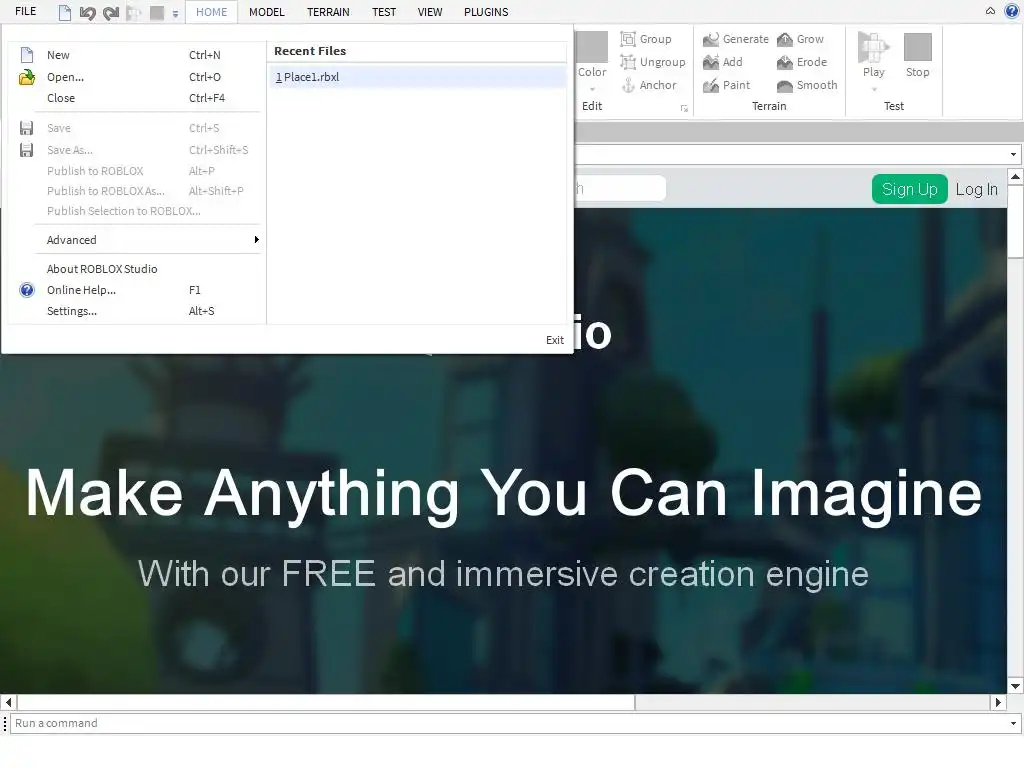
Task: Click the Open folder icon in File menu
Action: (x=27, y=77)
